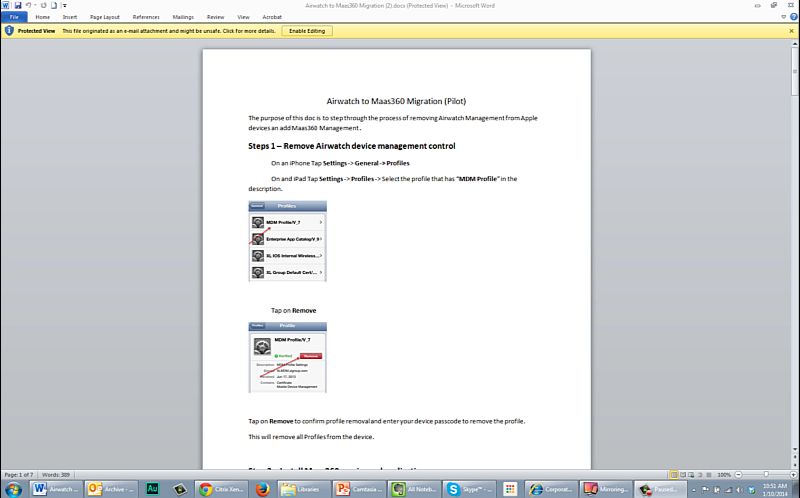The image size is (800, 498).
Task: Click the Save icon in Quick Access Toolbar
Action: (18, 5)
